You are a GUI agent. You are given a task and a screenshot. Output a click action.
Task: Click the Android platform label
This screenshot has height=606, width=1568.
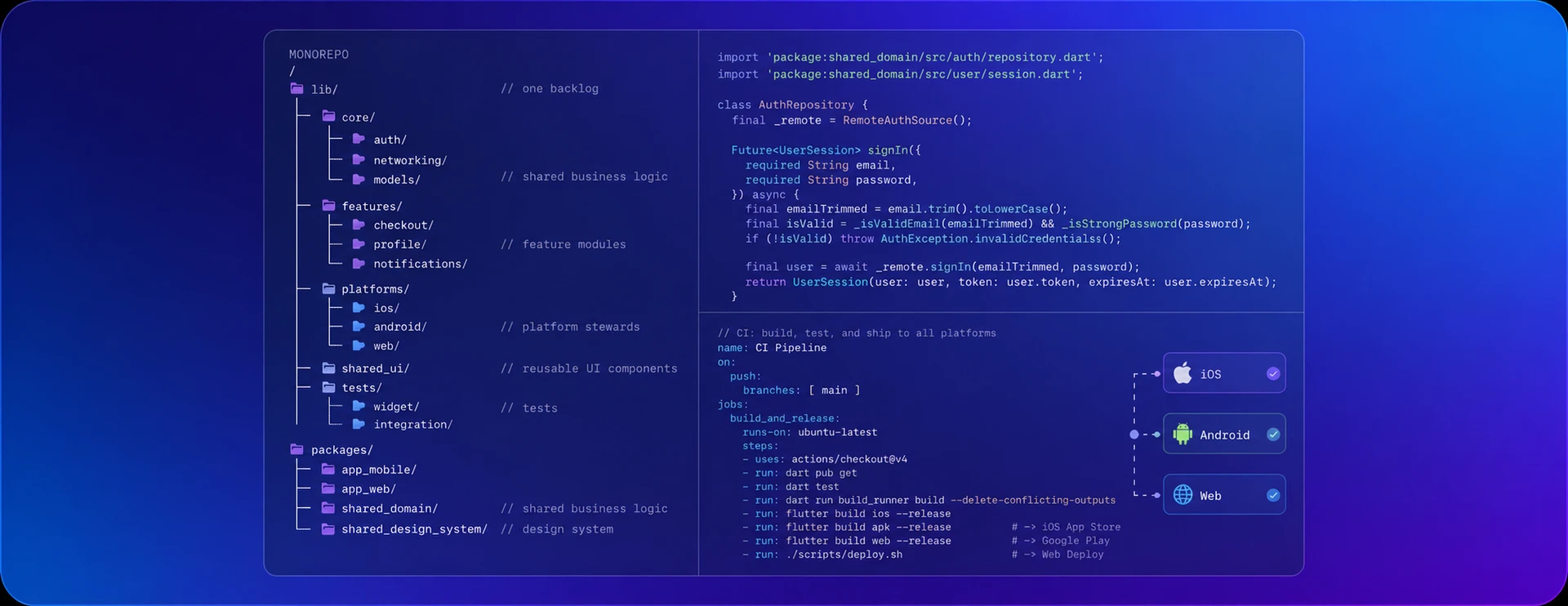(x=1224, y=435)
